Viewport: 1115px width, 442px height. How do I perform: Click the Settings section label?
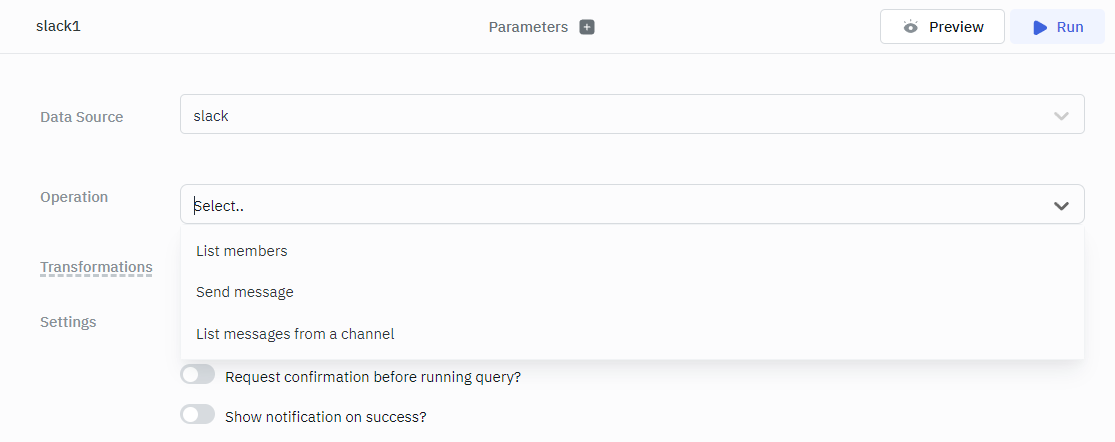pyautogui.click(x=68, y=322)
